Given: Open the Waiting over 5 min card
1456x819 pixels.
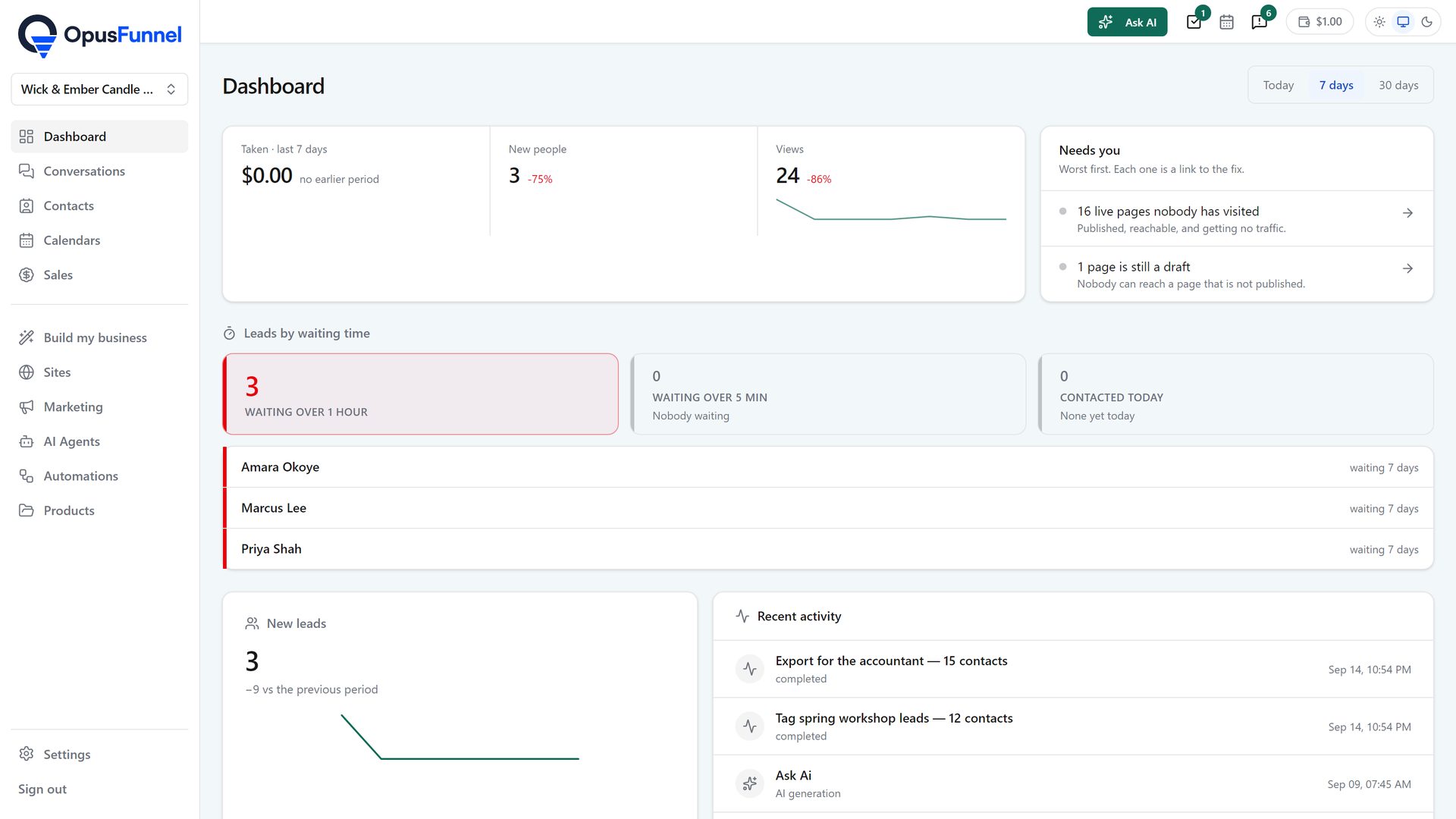Looking at the screenshot, I should click(828, 394).
